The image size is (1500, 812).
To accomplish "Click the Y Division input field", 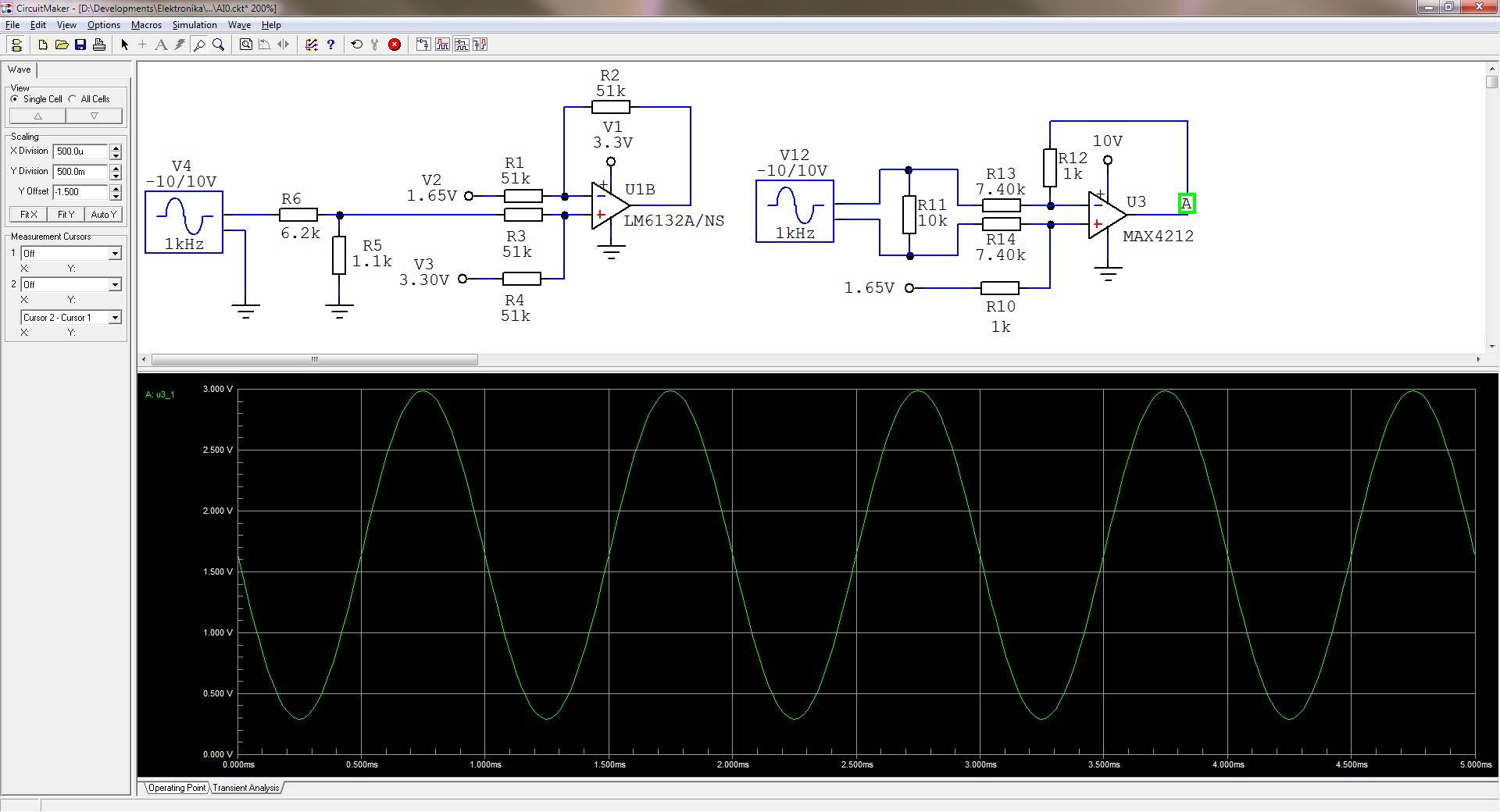I will (x=81, y=172).
